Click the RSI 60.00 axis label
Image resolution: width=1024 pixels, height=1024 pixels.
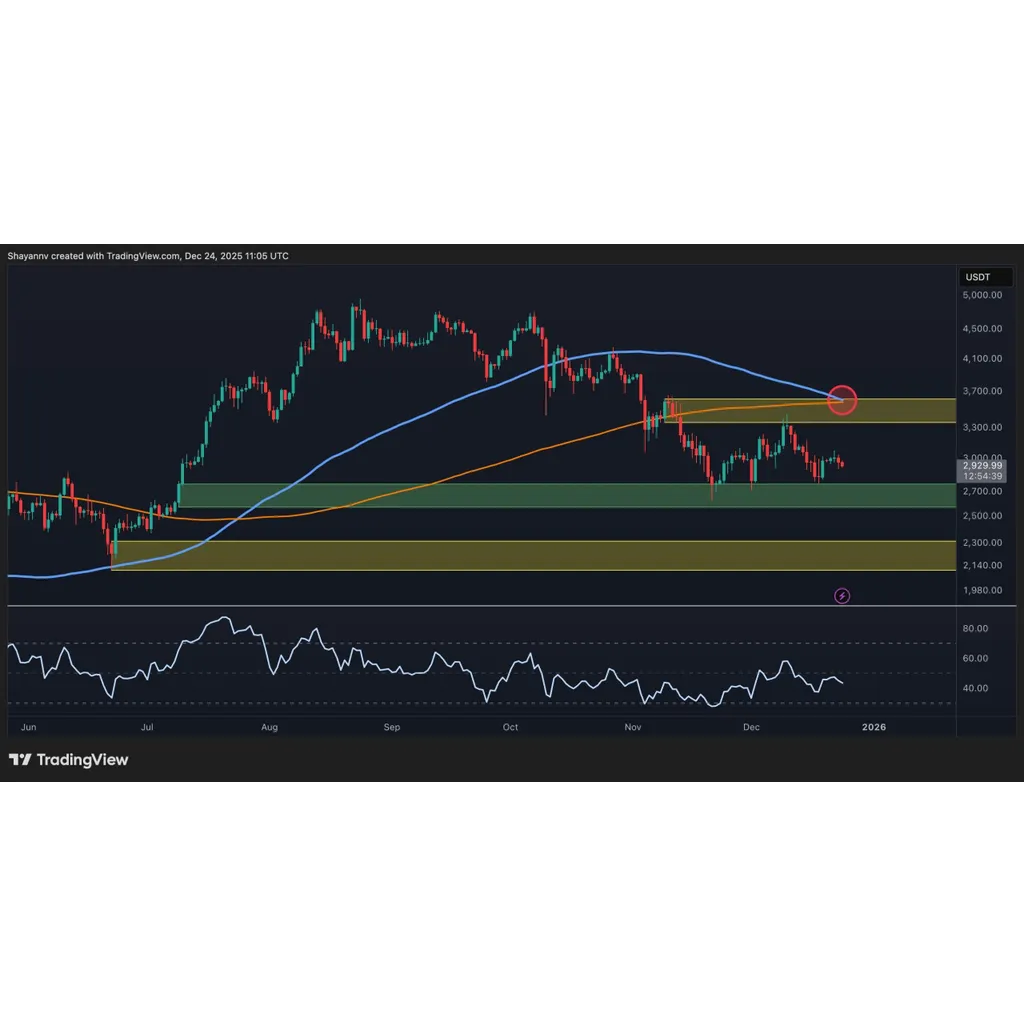[x=975, y=658]
